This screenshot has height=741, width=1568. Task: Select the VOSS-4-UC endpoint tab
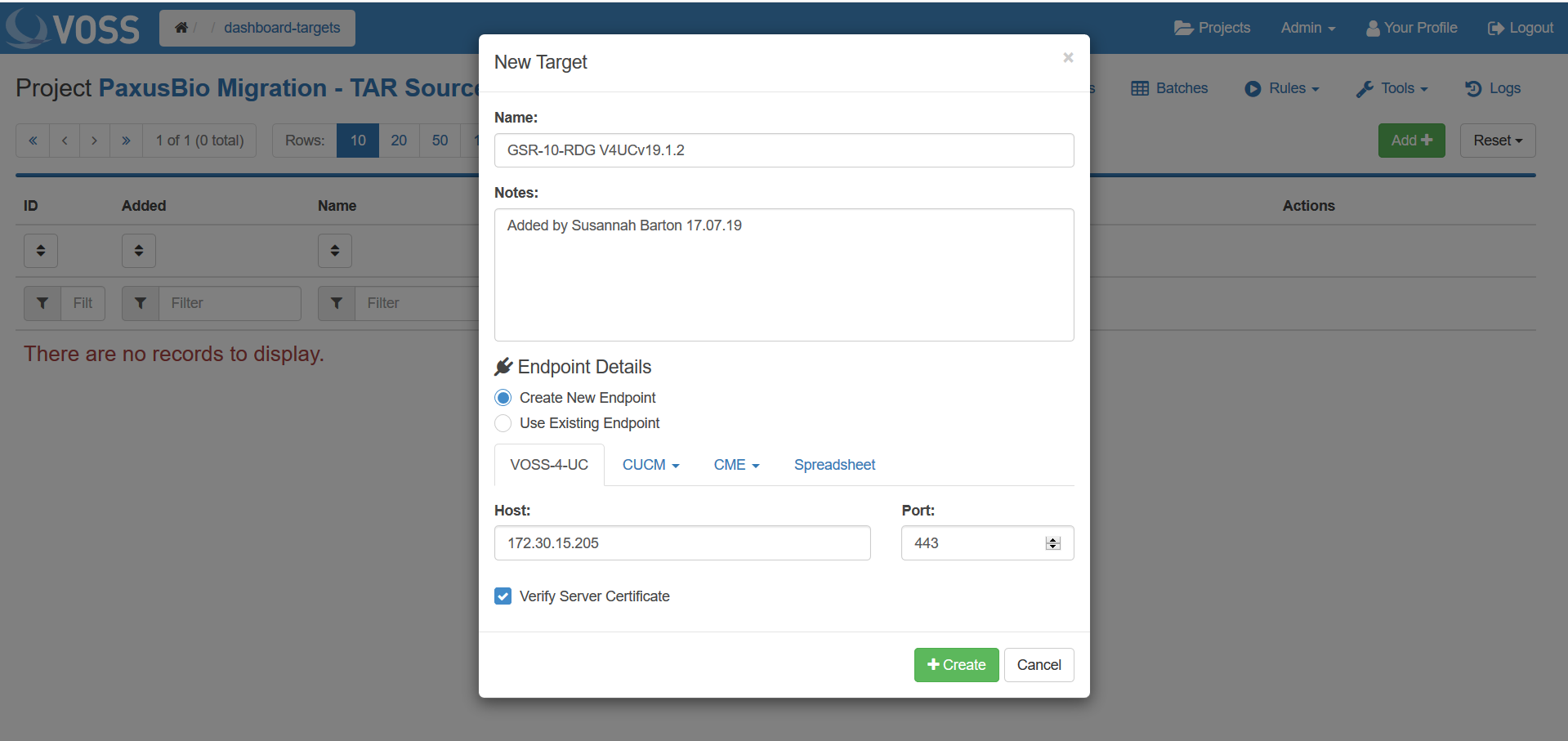[549, 465]
